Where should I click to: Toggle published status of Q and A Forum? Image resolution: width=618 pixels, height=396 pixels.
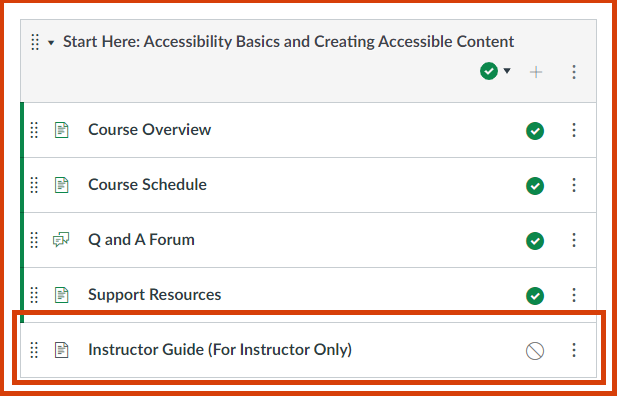[x=535, y=241]
